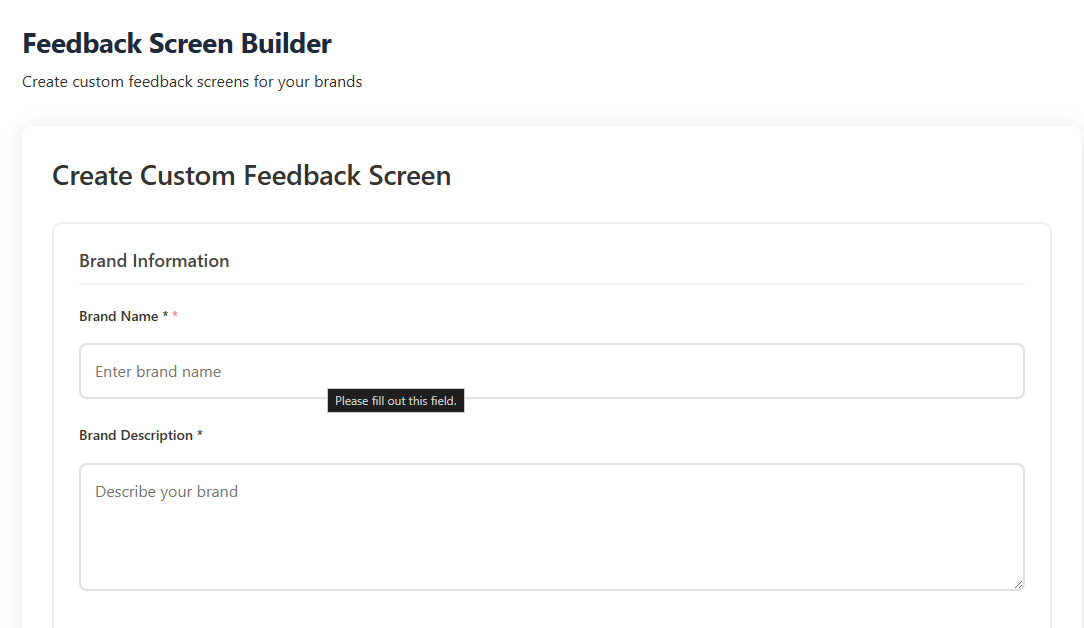1084x628 pixels.
Task: Click the "Enter brand name" placeholder text
Action: 158,372
